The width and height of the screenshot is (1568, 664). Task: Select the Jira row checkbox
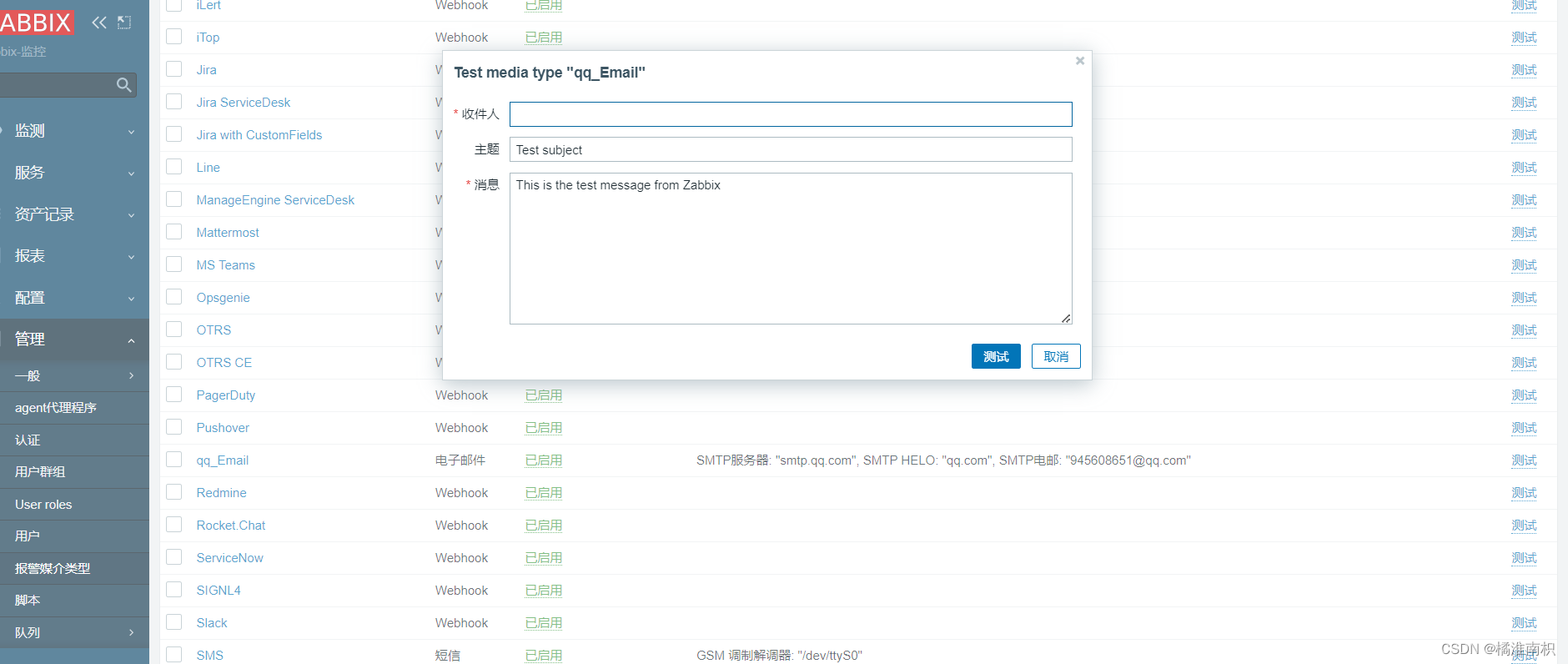[174, 69]
